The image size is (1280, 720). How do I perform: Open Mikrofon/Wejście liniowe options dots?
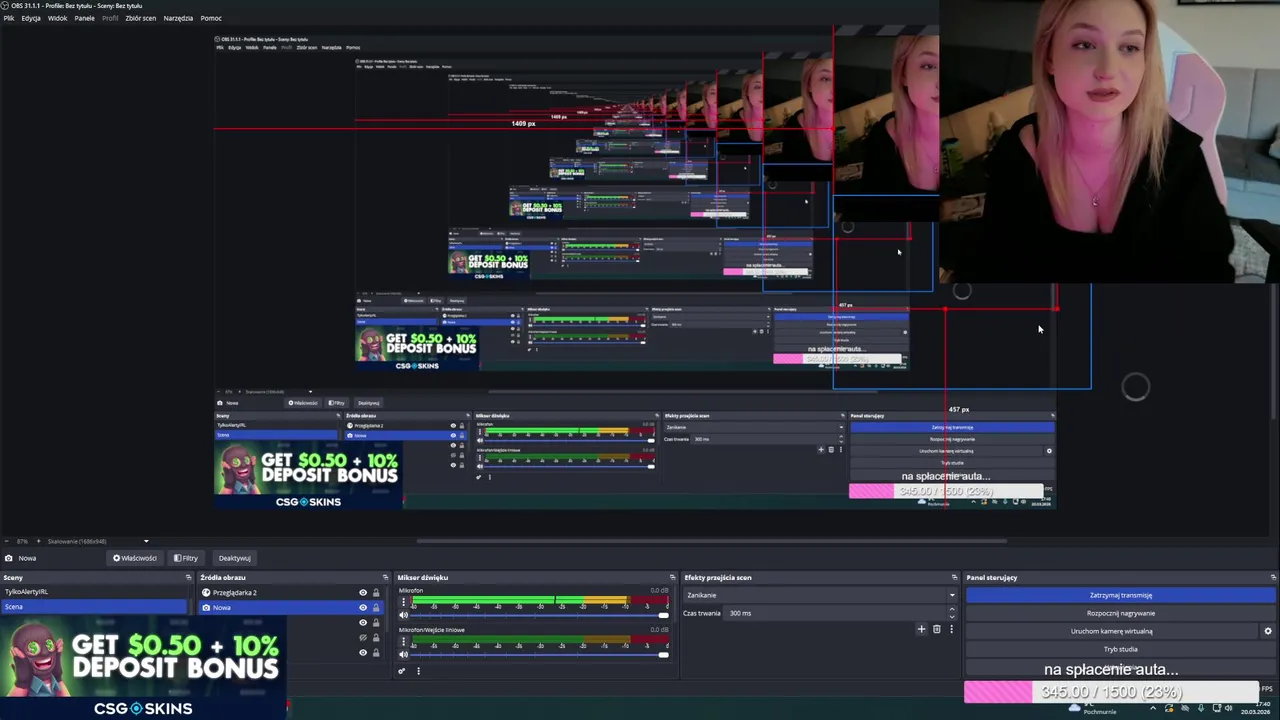tap(403, 641)
